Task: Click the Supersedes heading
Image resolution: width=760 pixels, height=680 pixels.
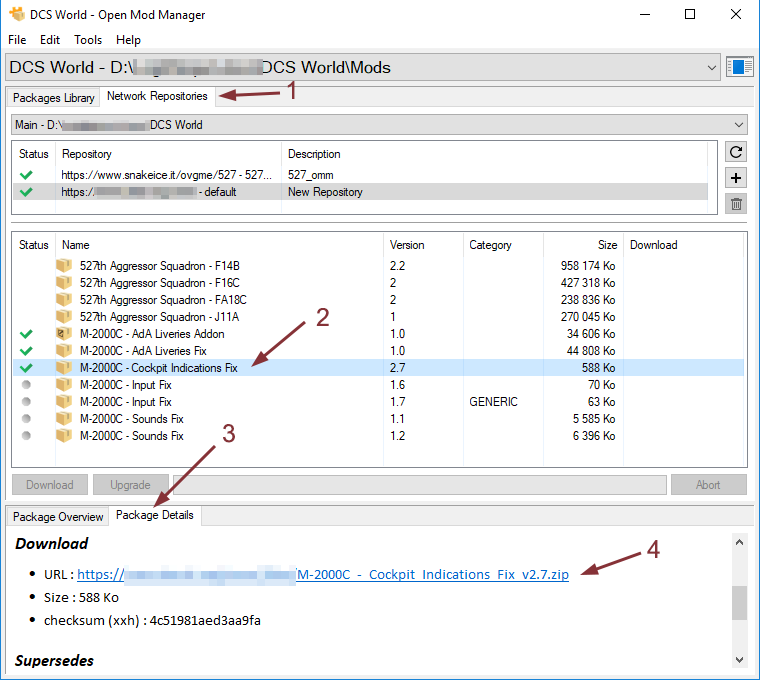Action: [54, 661]
